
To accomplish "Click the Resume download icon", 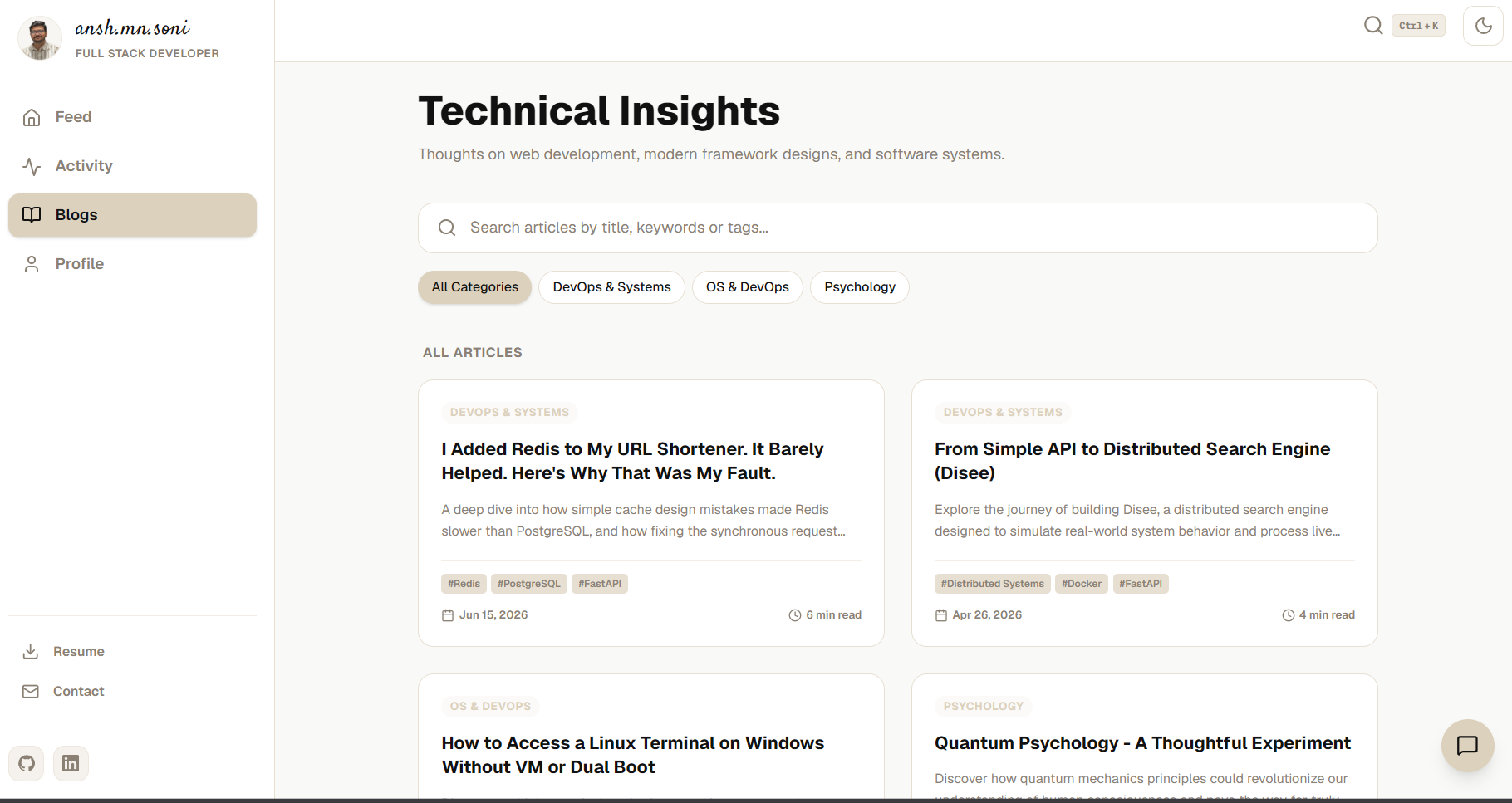I will [x=31, y=652].
